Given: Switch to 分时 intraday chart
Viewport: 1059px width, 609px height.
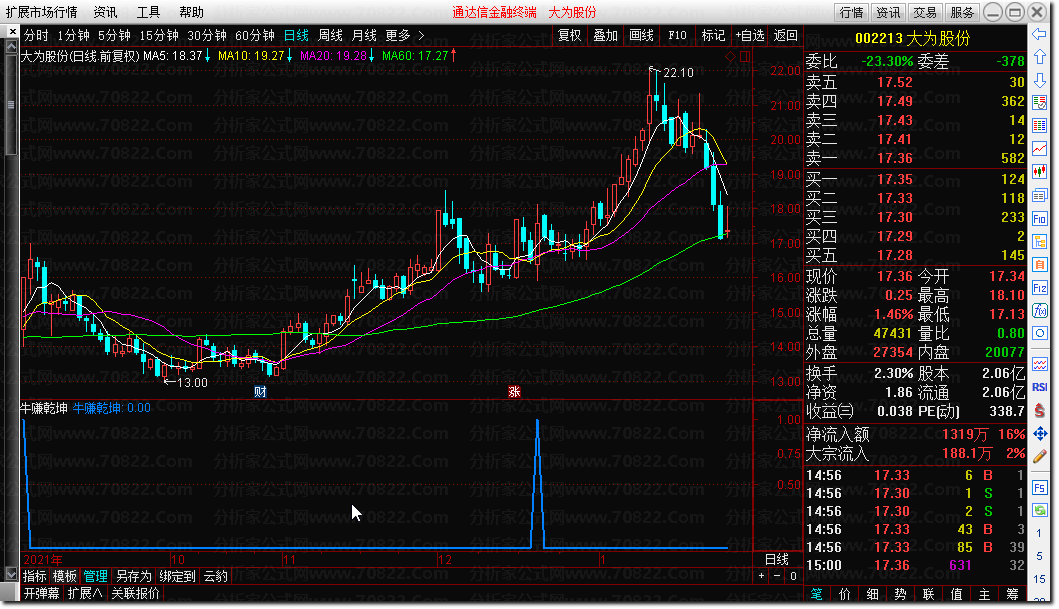Looking at the screenshot, I should pos(36,35).
